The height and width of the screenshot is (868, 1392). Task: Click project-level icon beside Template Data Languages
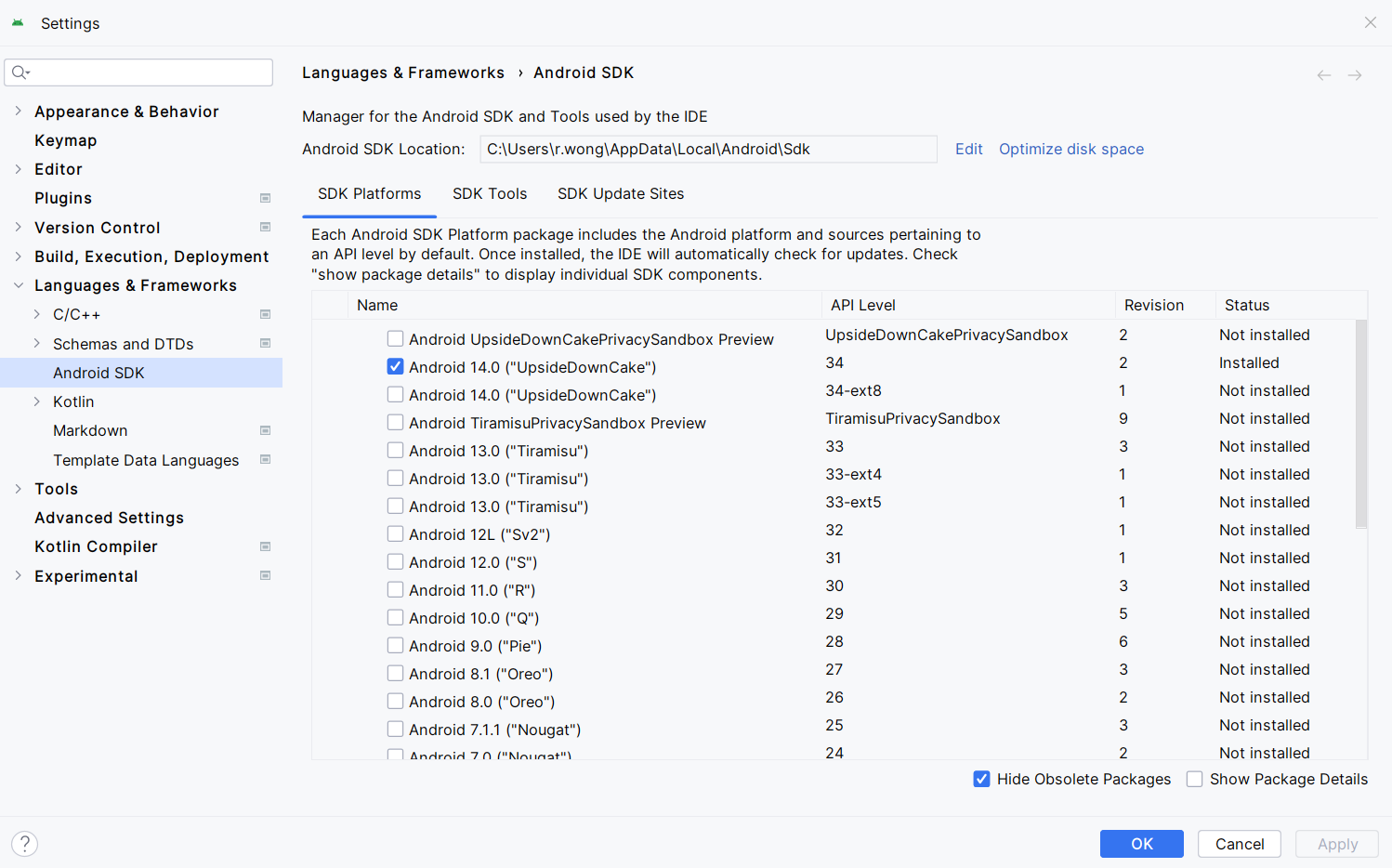tap(265, 459)
